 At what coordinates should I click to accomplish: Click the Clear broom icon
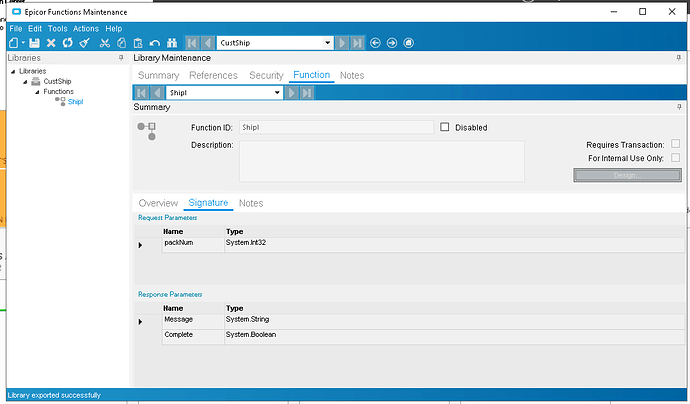pyautogui.click(x=84, y=43)
